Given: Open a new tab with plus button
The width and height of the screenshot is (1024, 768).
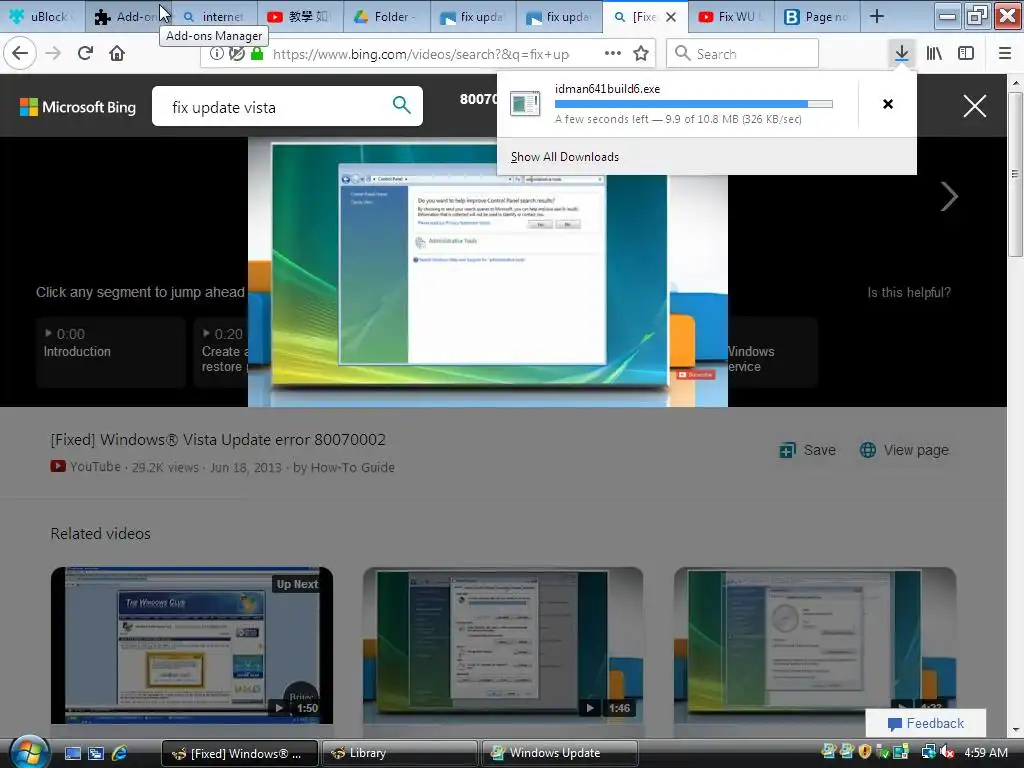Looking at the screenshot, I should click(x=877, y=17).
